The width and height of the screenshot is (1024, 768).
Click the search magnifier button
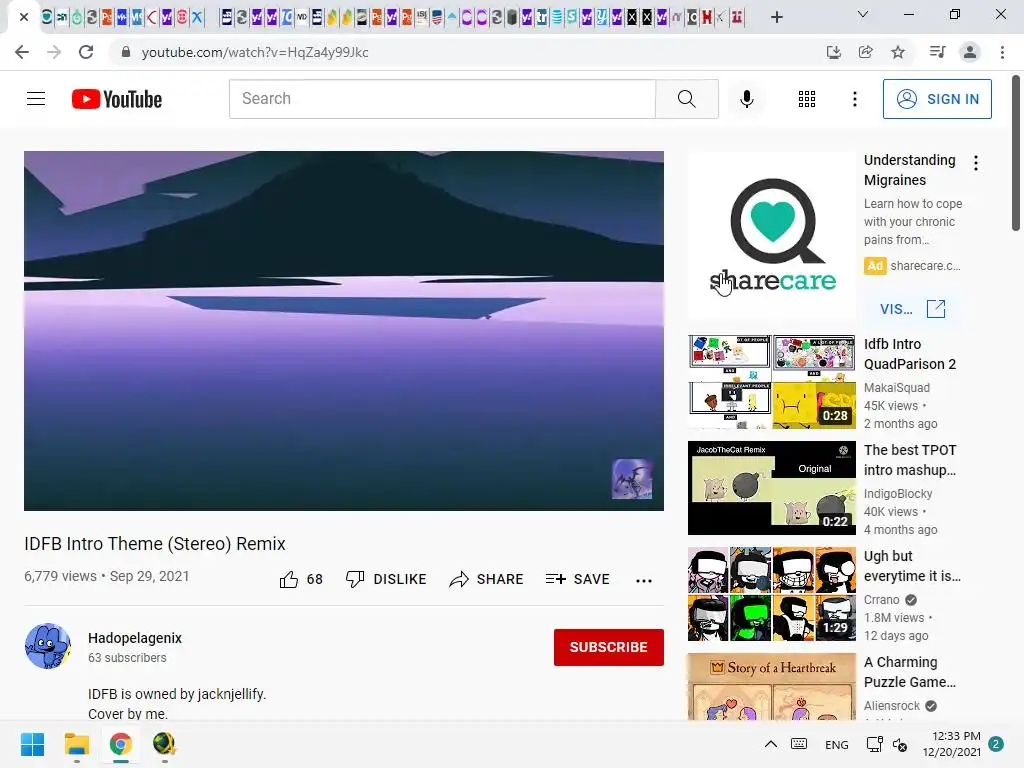tap(686, 99)
